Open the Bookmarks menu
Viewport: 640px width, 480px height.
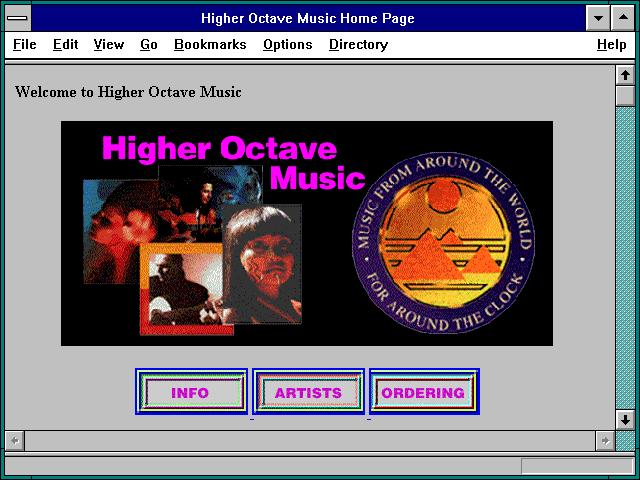tap(210, 44)
